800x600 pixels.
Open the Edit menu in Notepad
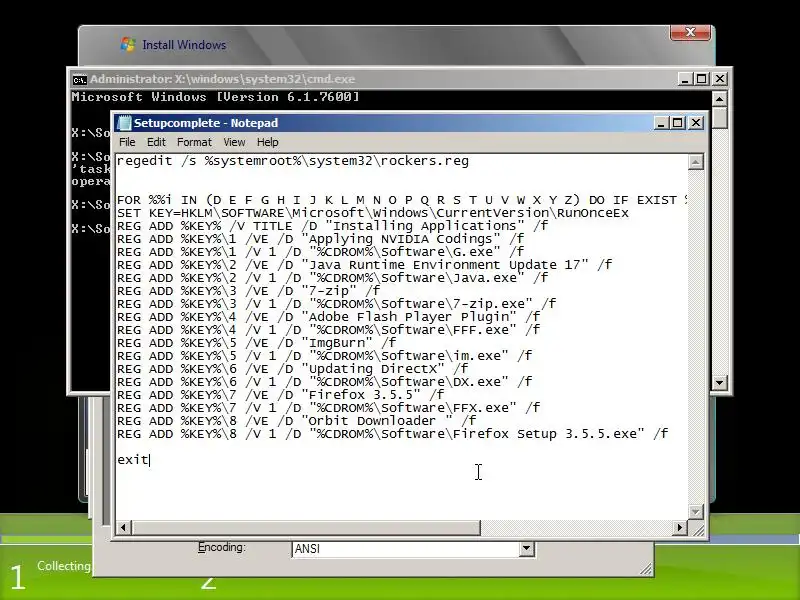tap(156, 142)
